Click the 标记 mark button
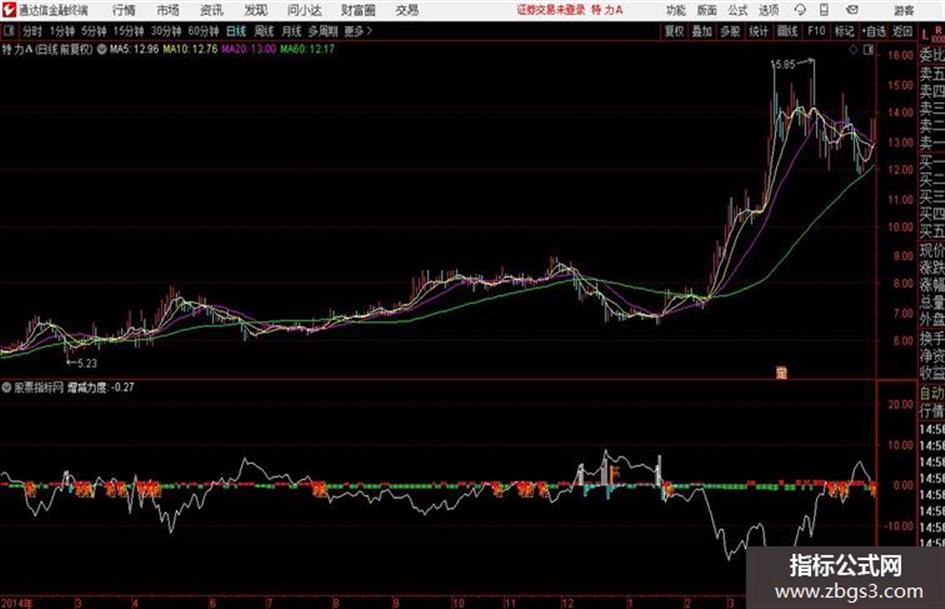Viewport: 945px width, 609px height. click(844, 31)
